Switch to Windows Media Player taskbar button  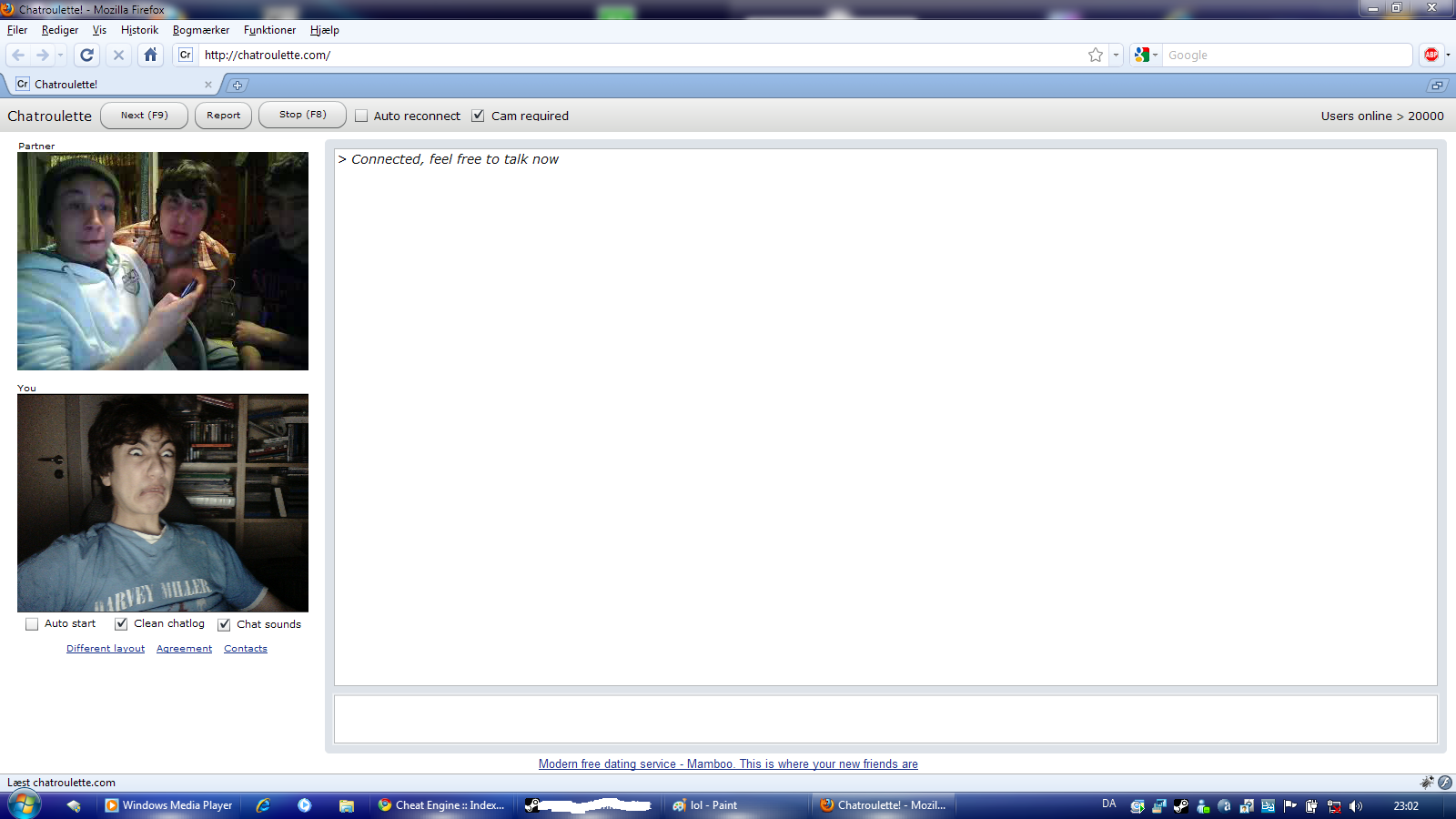[x=169, y=805]
